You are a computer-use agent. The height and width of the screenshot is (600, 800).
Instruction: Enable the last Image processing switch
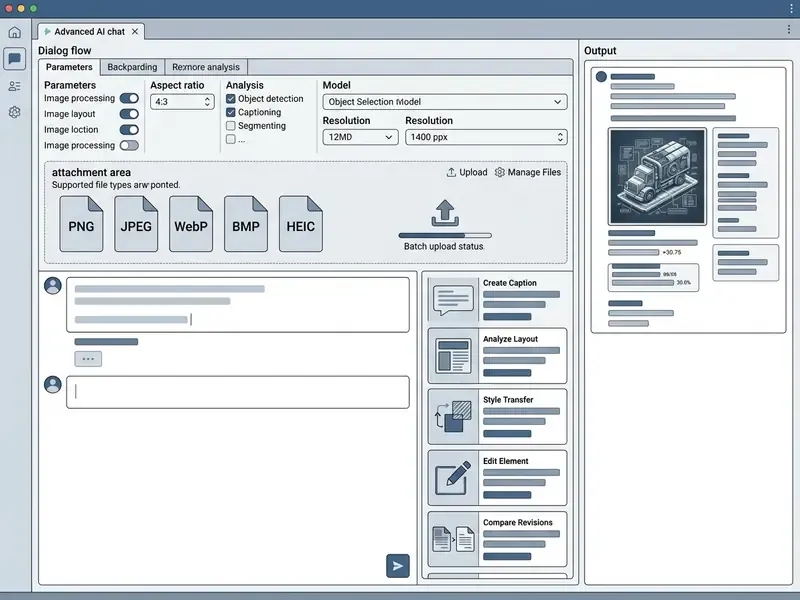(x=129, y=145)
